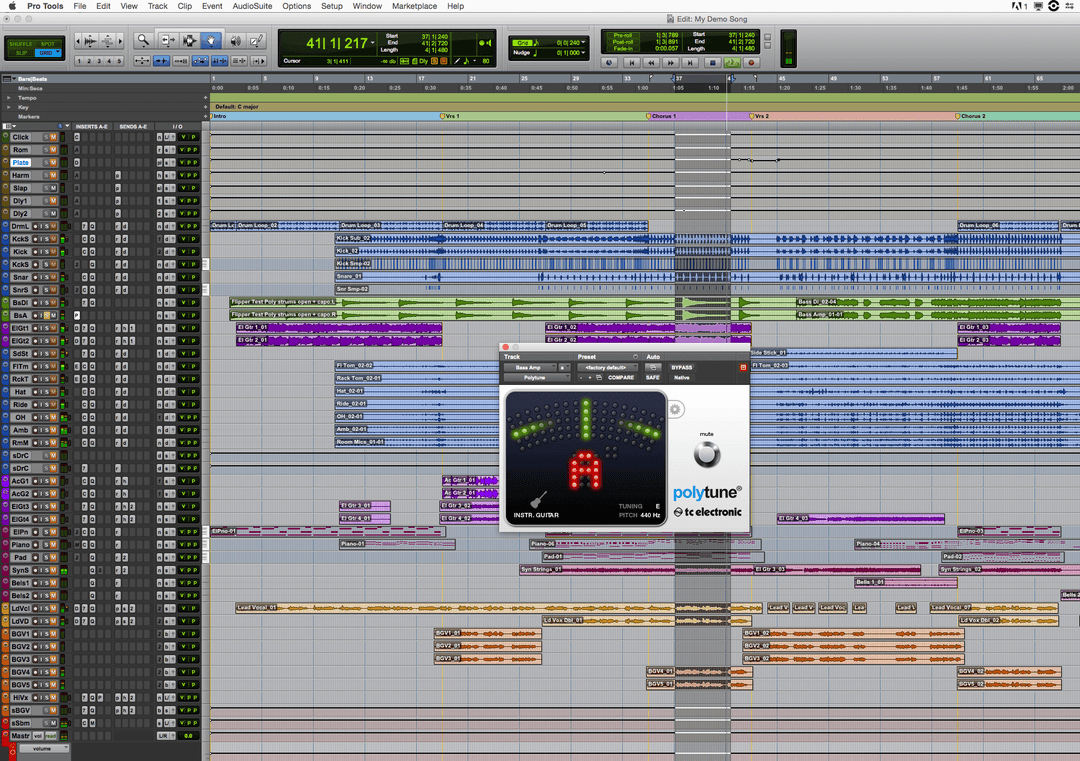Open the Marketplace menu
1080x761 pixels.
pos(414,6)
